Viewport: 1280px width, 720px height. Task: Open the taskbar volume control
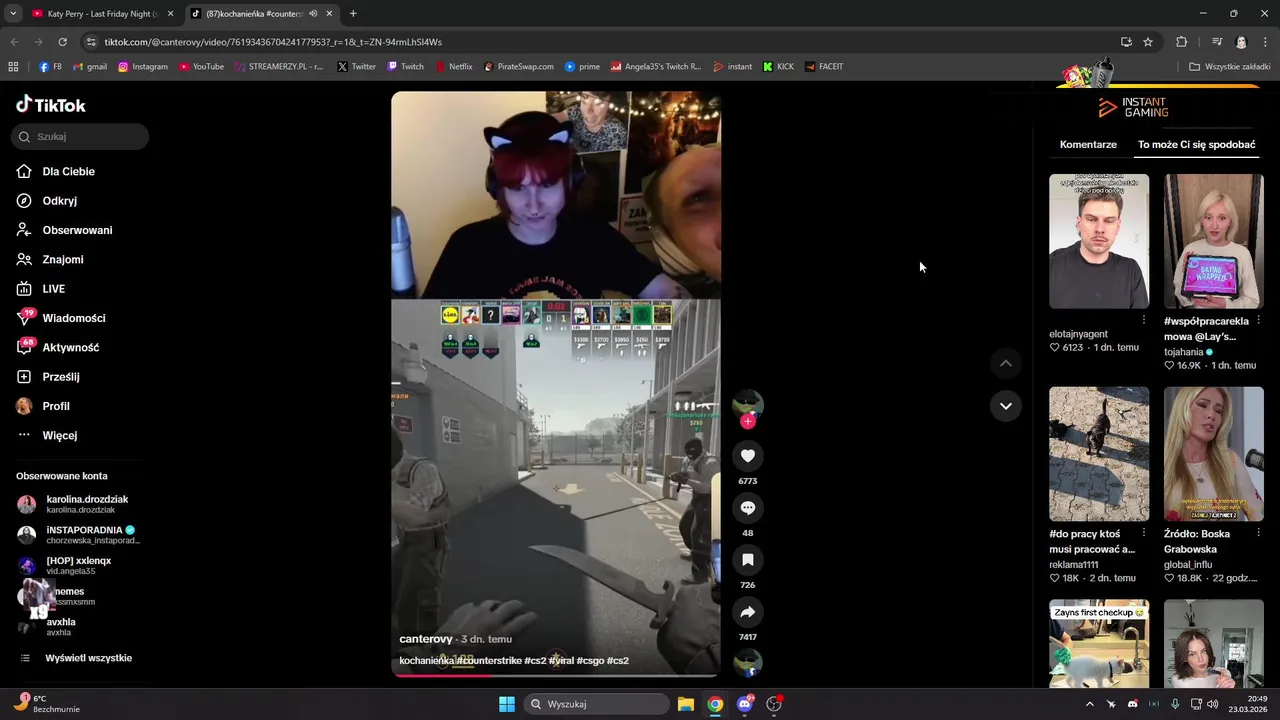(1213, 704)
